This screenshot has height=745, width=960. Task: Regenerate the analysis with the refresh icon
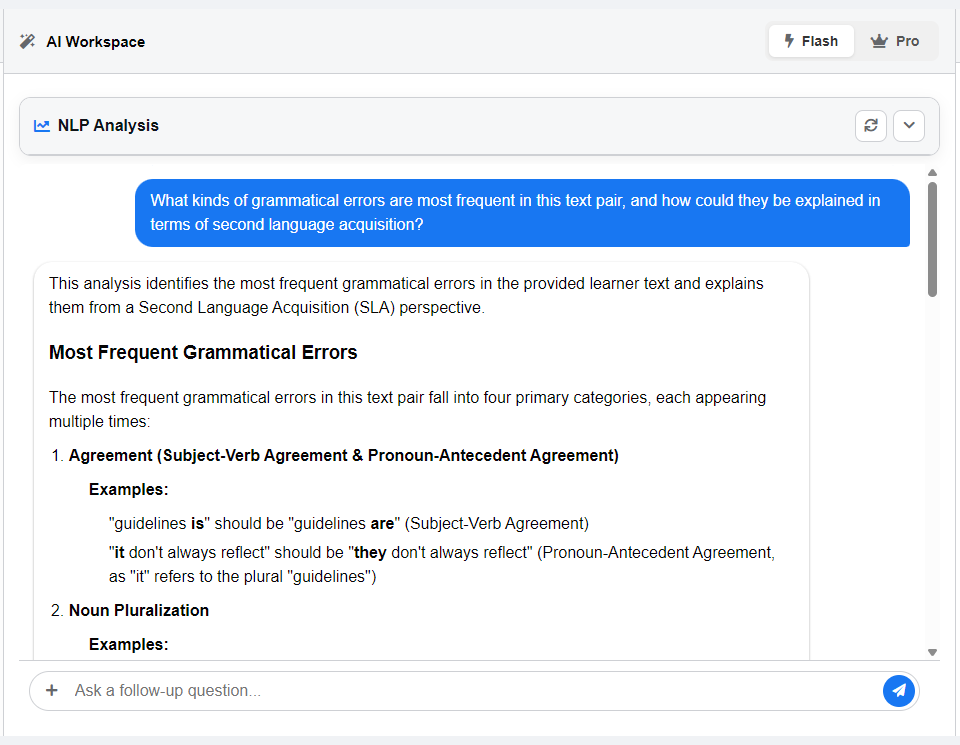(871, 126)
